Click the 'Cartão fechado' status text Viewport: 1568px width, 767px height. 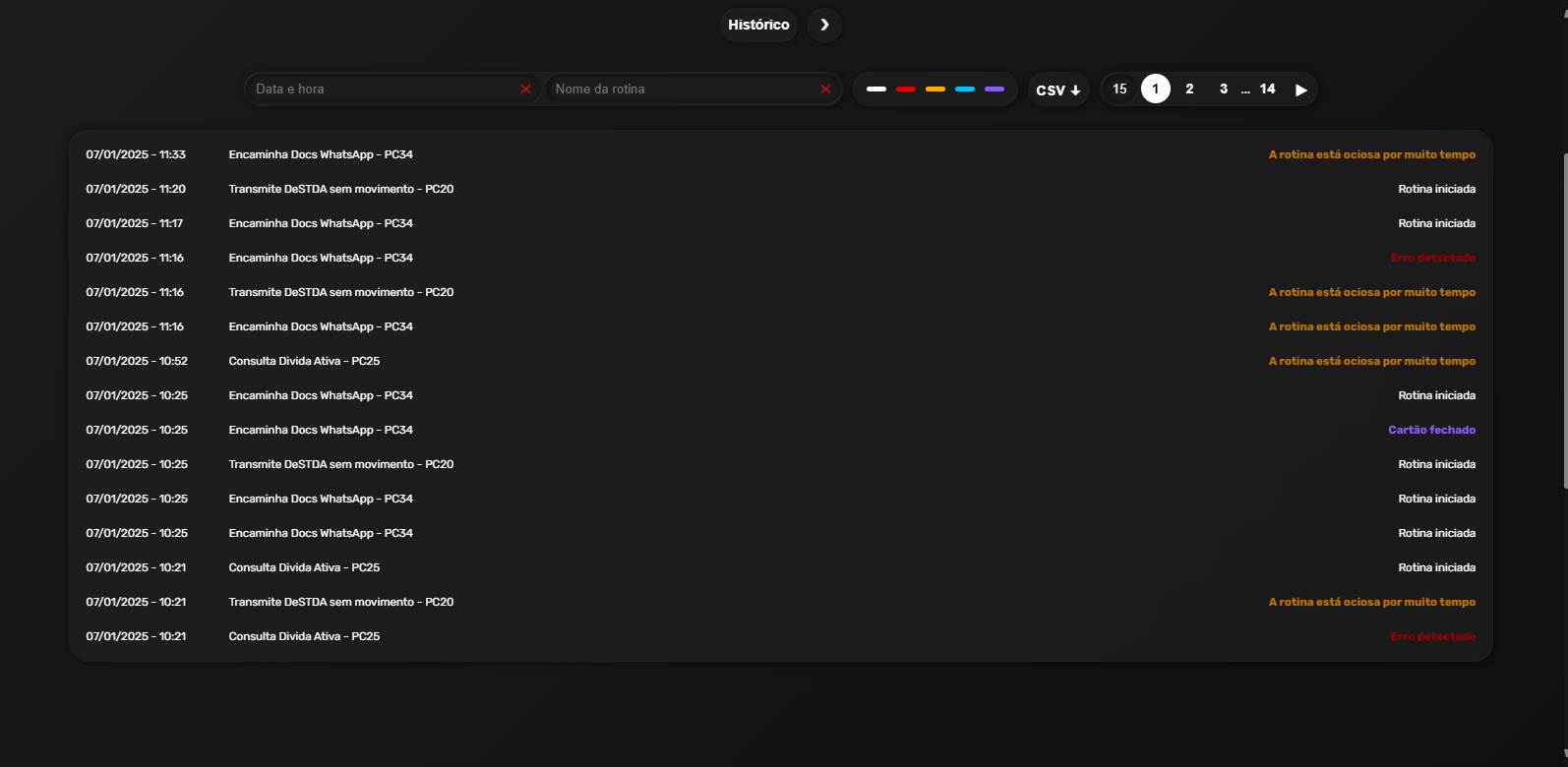pyautogui.click(x=1431, y=430)
